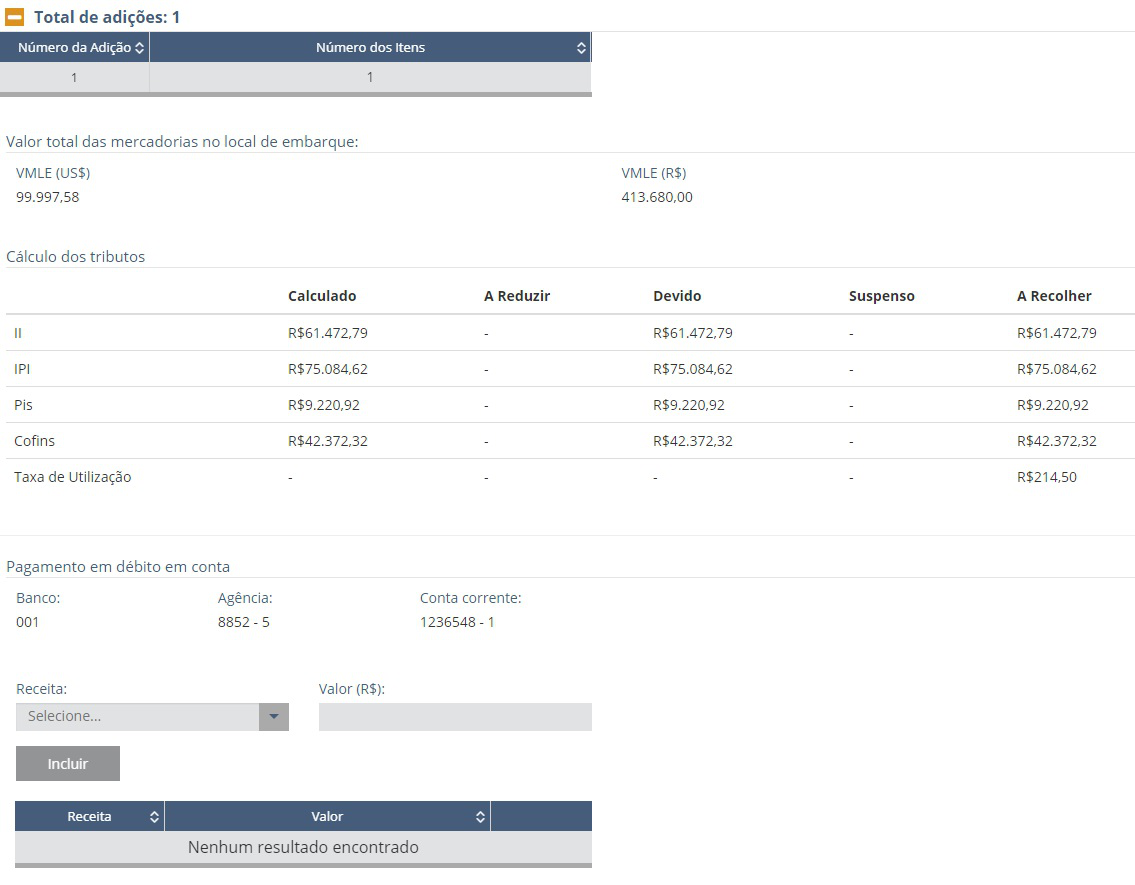This screenshot has height=885, width=1135.
Task: Click sort arrows in bottom Receita header
Action: (x=154, y=817)
